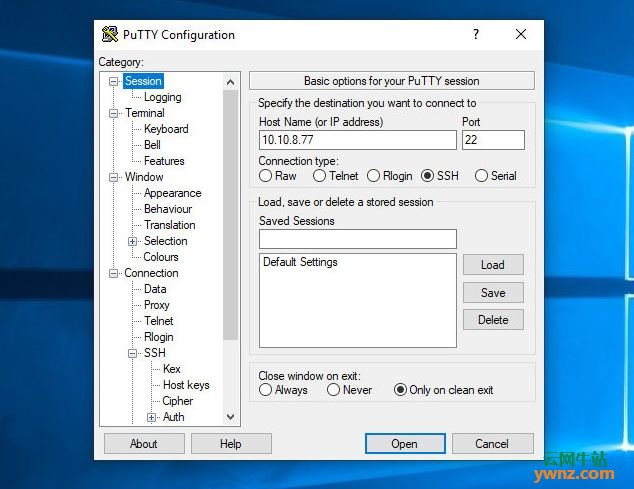
Task: Open the Selection category
Action: [x=166, y=241]
